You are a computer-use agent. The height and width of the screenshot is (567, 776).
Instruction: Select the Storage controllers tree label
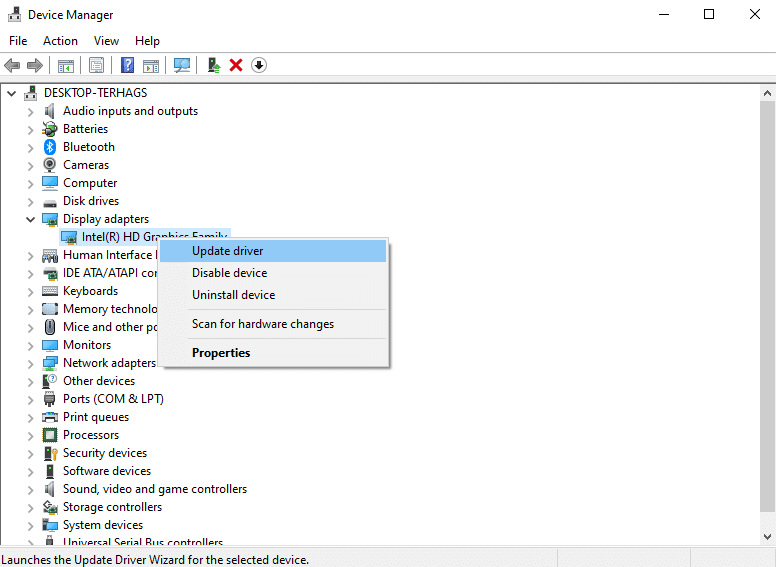112,507
